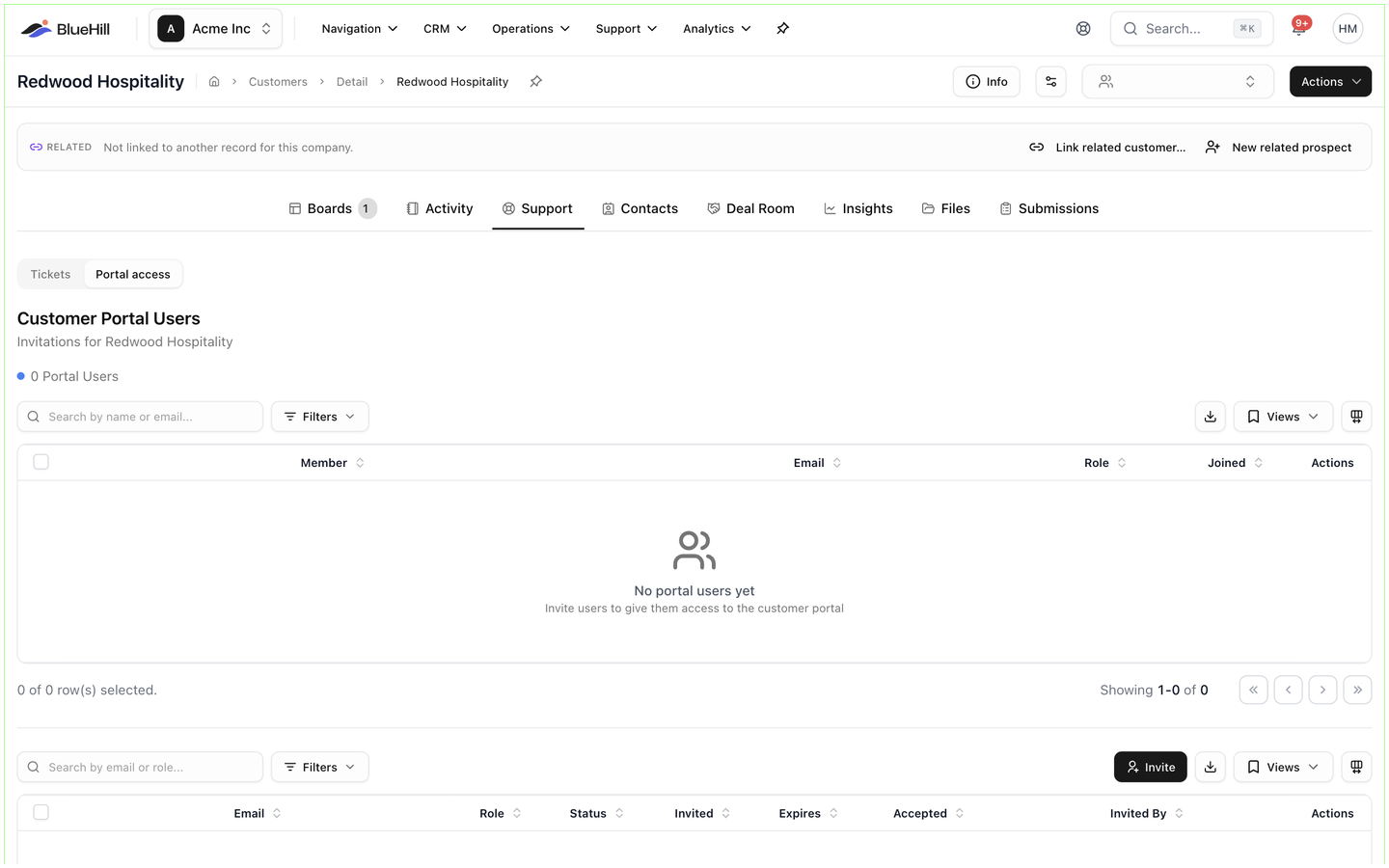The height and width of the screenshot is (868, 1389).
Task: Sort portal users by Joined column
Action: tap(1235, 463)
